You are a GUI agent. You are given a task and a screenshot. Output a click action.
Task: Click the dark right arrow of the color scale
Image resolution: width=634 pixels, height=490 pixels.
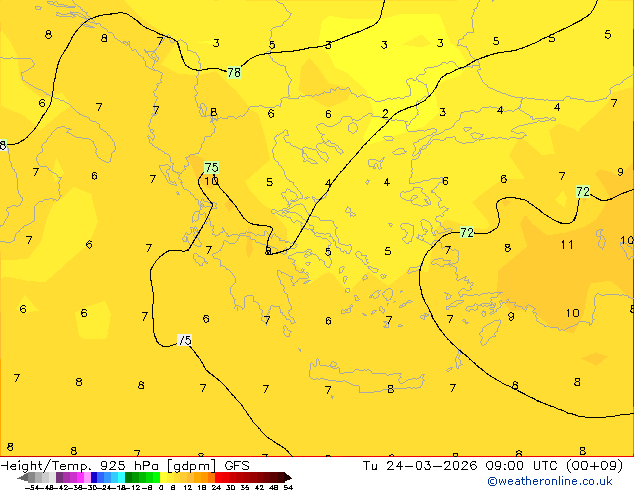point(288,477)
